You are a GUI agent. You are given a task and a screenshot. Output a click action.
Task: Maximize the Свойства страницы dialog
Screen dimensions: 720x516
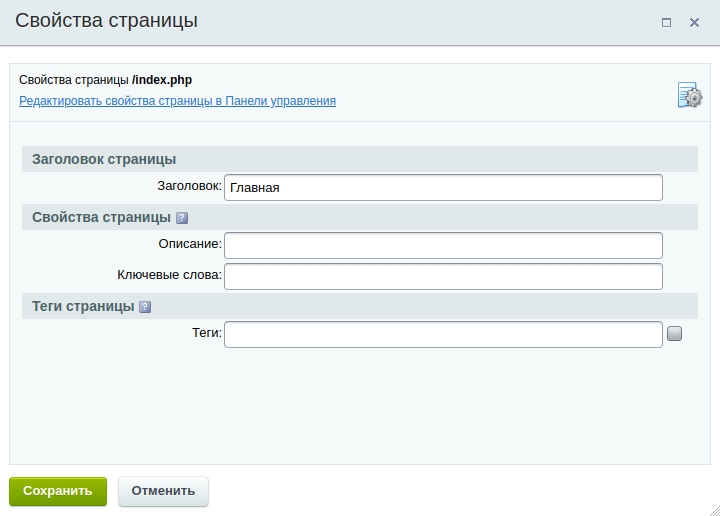(x=666, y=22)
